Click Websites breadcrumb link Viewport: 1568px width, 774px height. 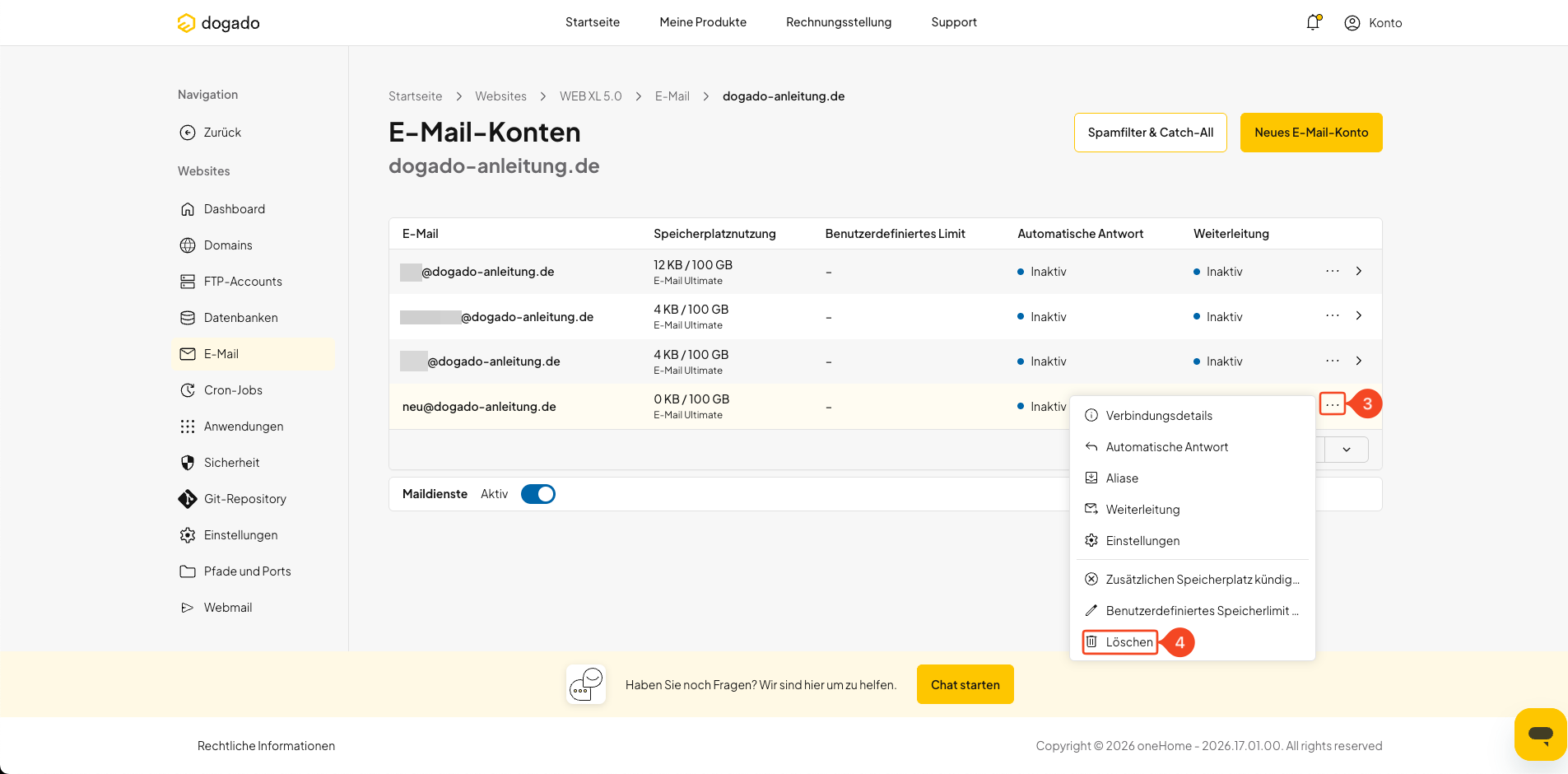click(x=500, y=96)
